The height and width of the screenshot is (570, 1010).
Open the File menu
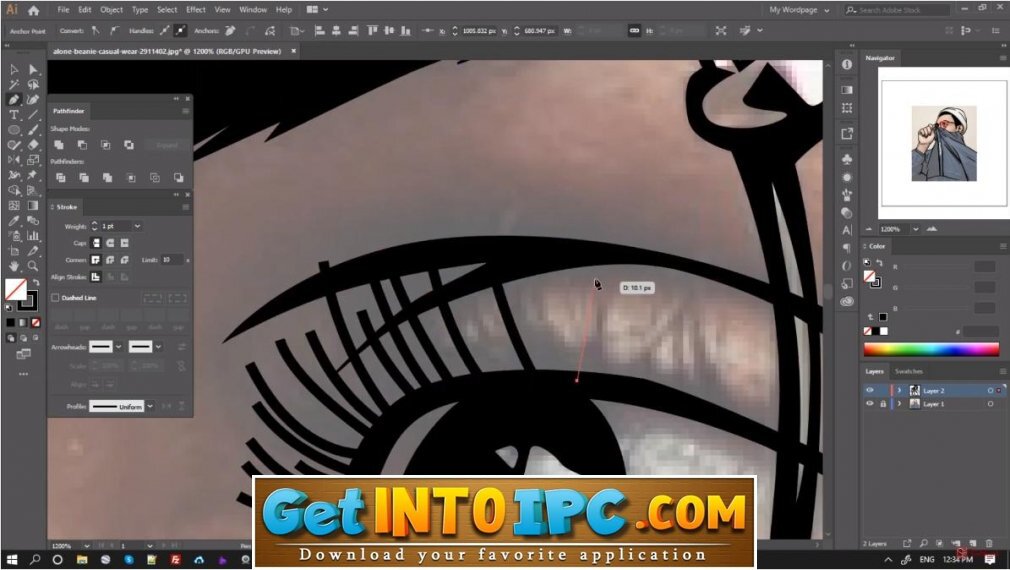pos(63,10)
